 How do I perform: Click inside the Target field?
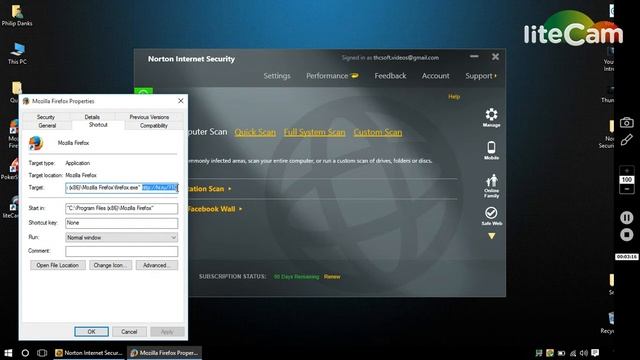pos(122,188)
